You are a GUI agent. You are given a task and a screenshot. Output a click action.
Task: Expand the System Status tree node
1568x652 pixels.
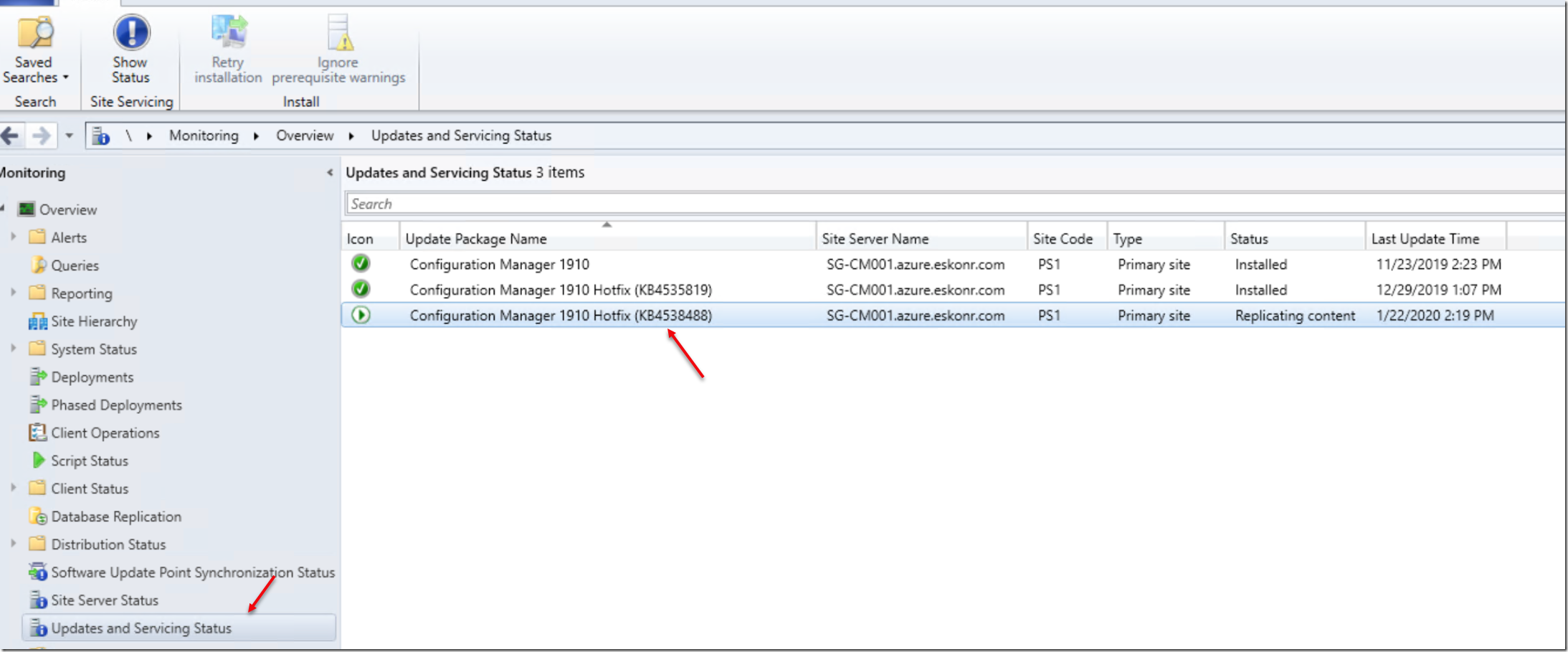point(13,349)
